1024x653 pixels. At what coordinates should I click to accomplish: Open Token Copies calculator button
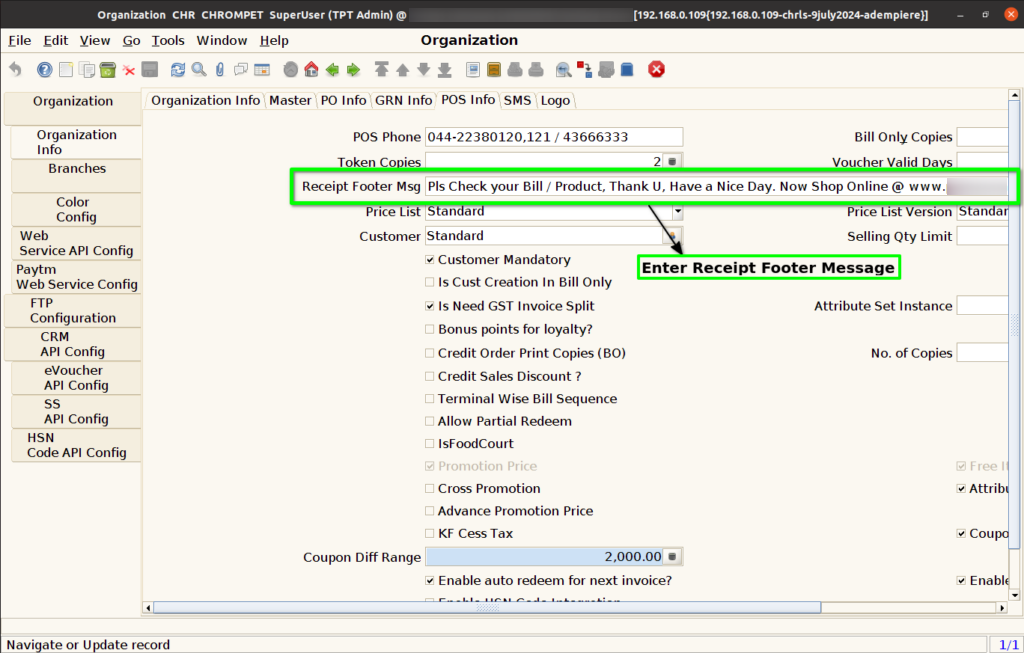point(673,161)
